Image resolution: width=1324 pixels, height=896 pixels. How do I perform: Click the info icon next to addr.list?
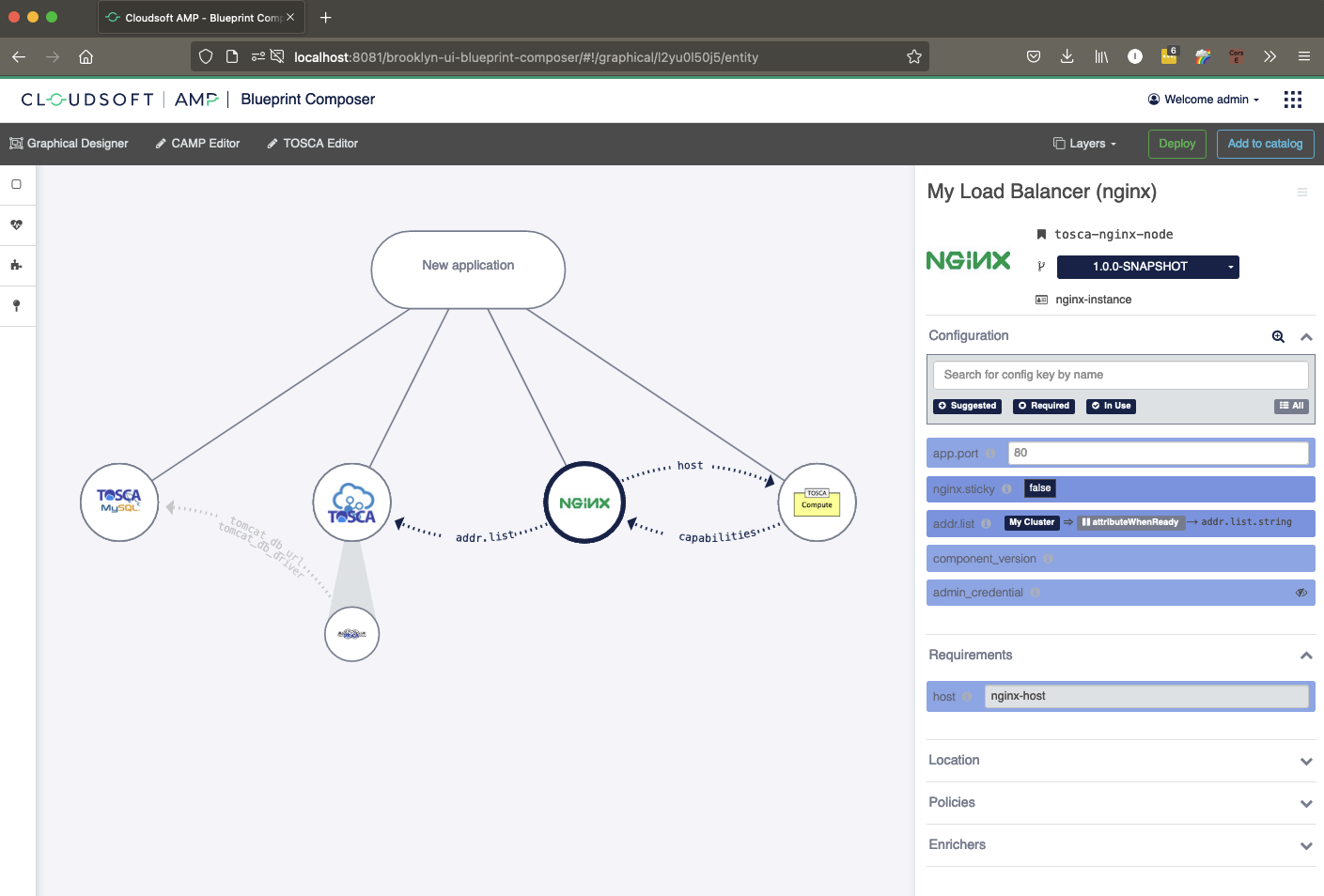click(x=986, y=524)
